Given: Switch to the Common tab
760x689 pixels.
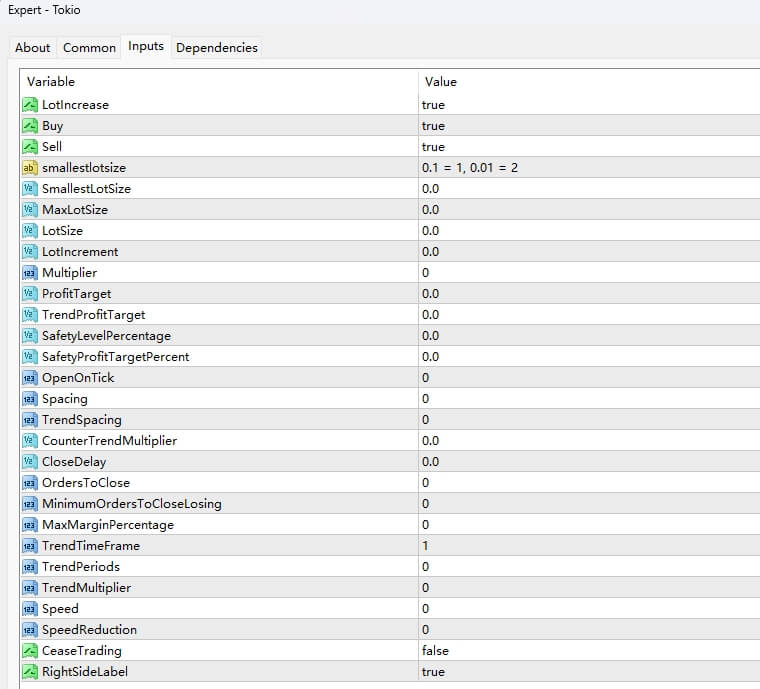Looking at the screenshot, I should [x=89, y=48].
